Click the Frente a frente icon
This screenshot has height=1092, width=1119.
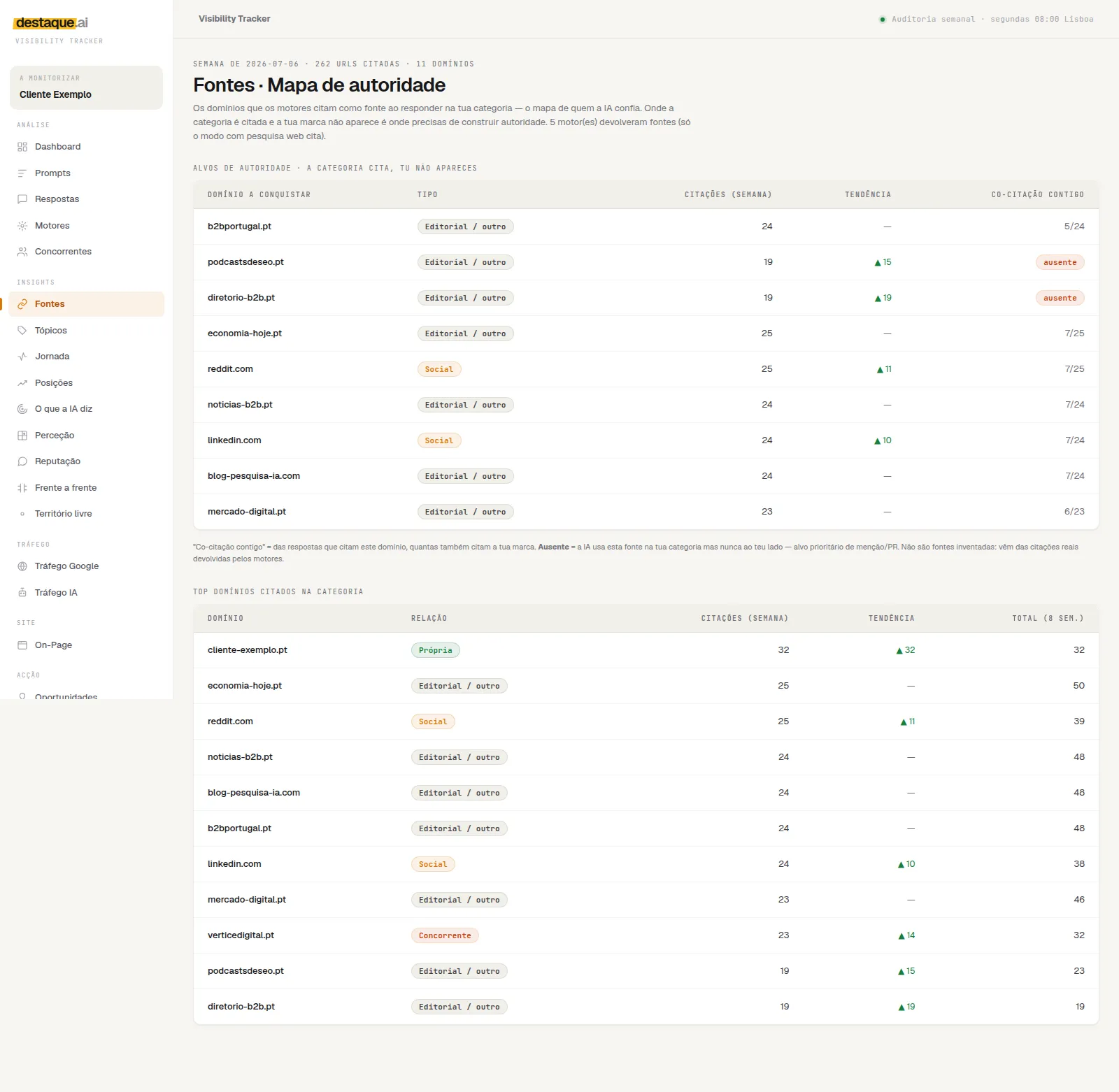pos(22,488)
